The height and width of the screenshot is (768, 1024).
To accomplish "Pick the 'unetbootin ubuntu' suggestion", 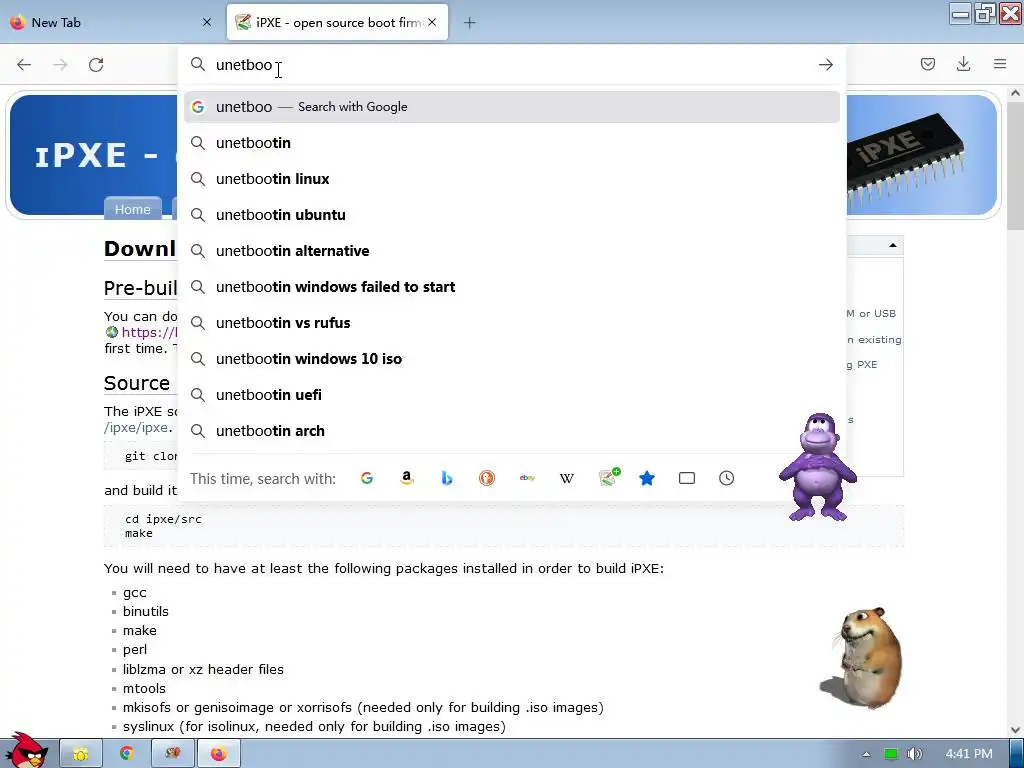I will pyautogui.click(x=512, y=215).
